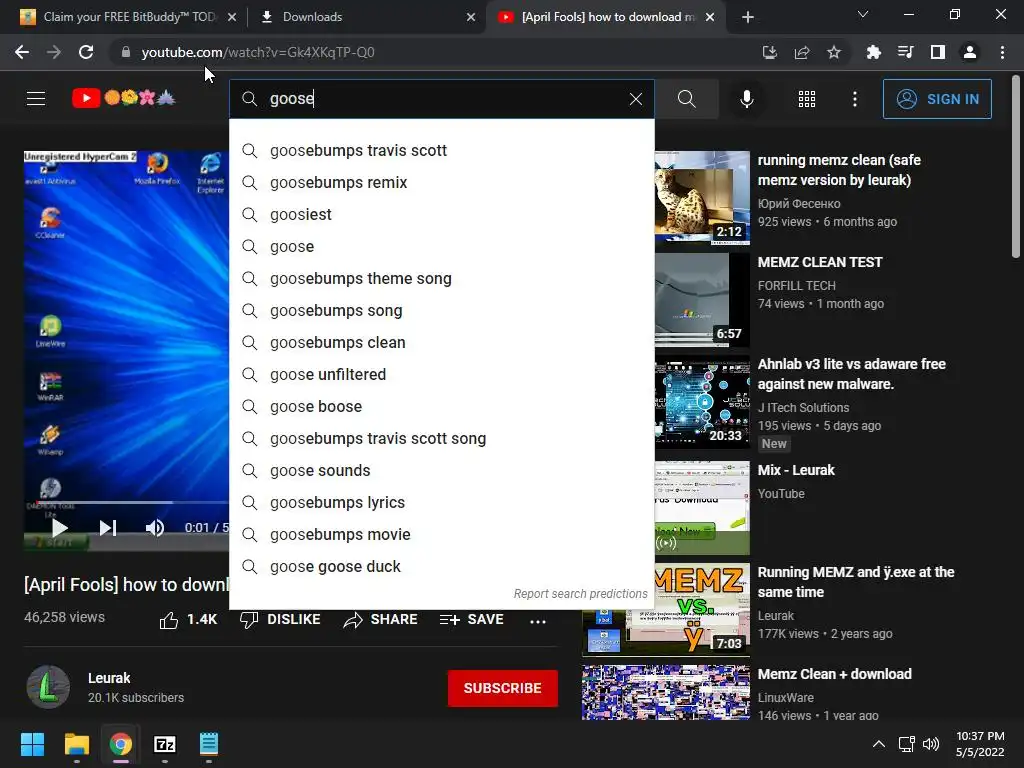
Task: Open the Leurak channel avatar
Action: coord(48,687)
